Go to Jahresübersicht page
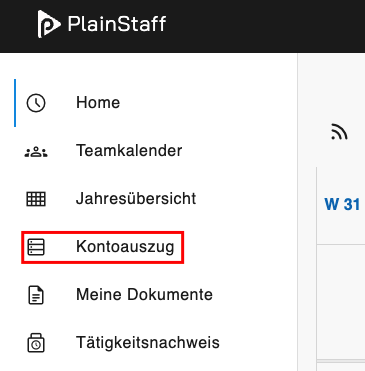The image size is (365, 371). [136, 198]
